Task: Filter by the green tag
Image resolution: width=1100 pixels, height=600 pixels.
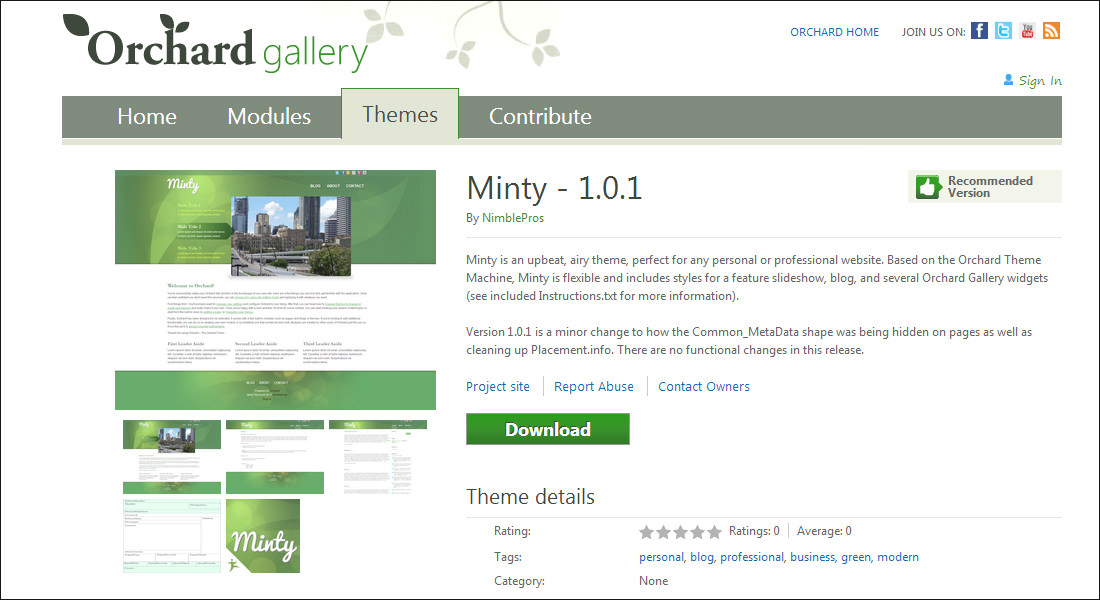Action: [856, 557]
